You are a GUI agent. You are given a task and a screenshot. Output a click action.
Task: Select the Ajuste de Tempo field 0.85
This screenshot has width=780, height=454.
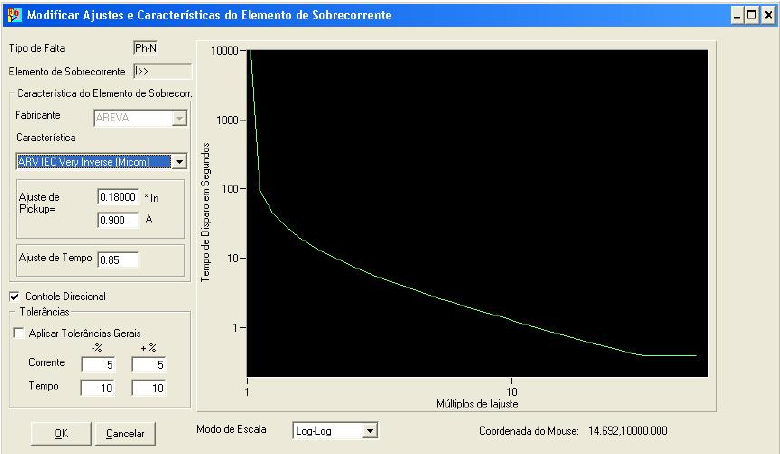pos(118,260)
